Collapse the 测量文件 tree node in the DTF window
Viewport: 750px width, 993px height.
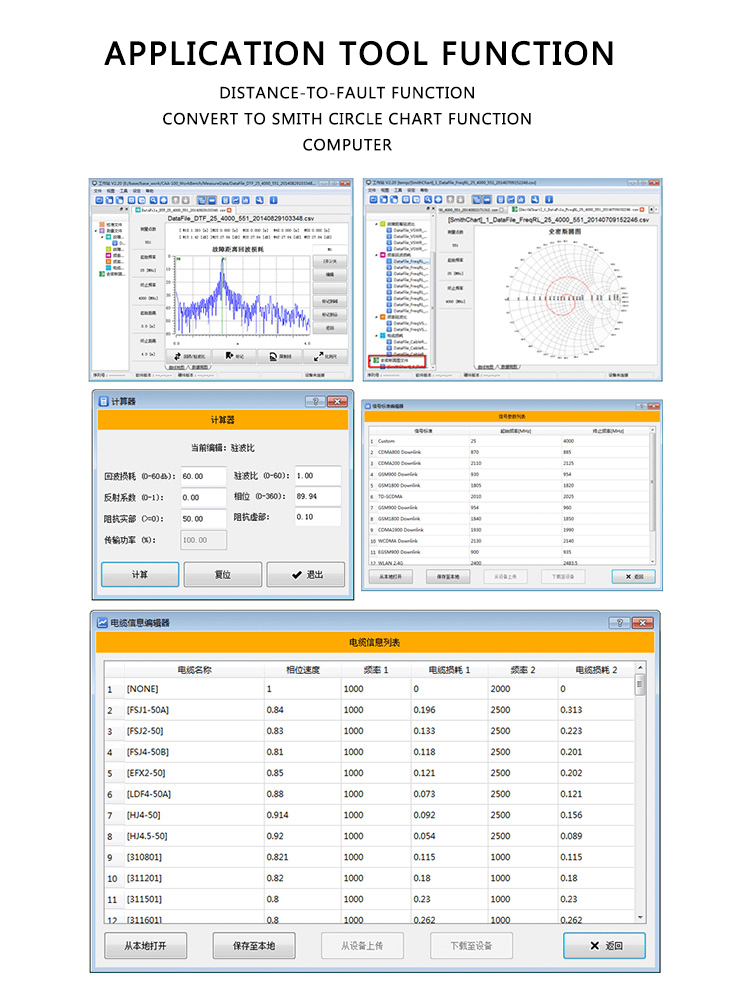[x=97, y=231]
